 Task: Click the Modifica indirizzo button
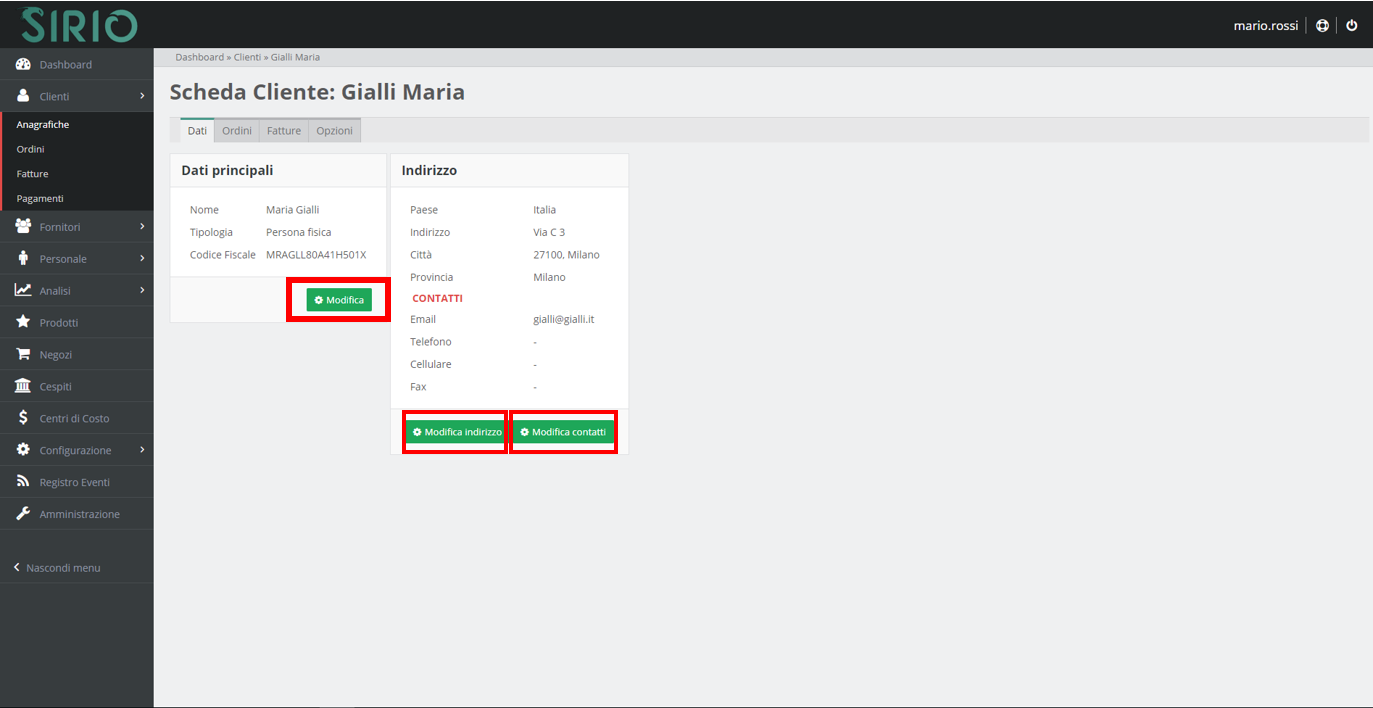click(454, 432)
